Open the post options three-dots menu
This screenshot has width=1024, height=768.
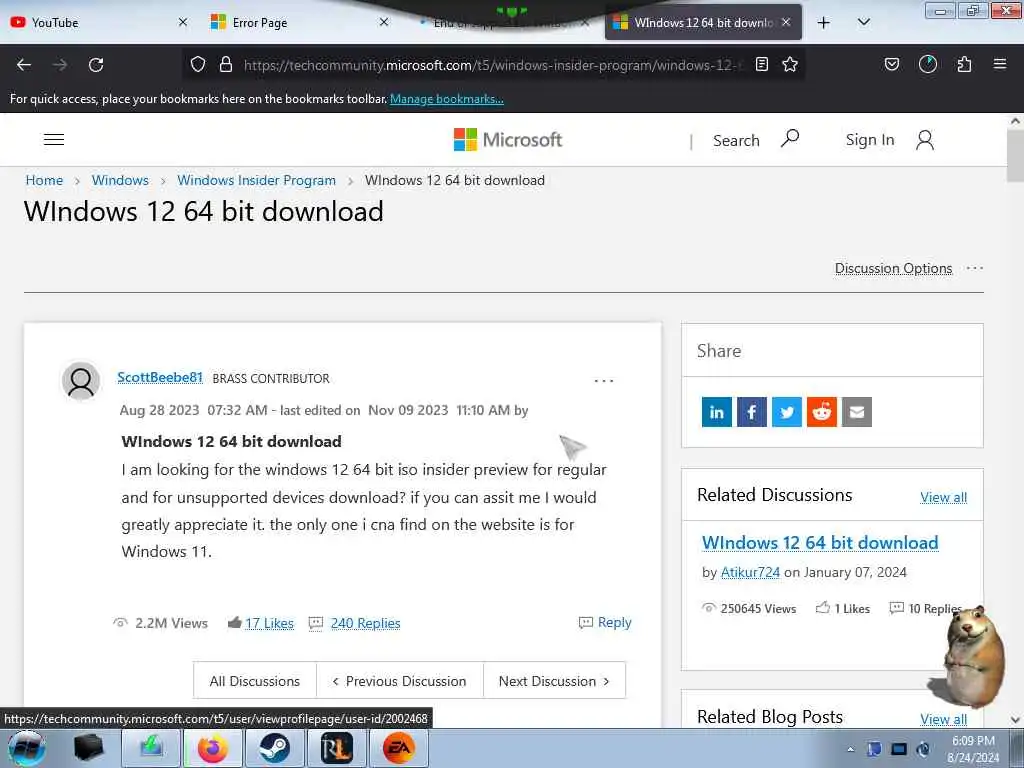603,381
